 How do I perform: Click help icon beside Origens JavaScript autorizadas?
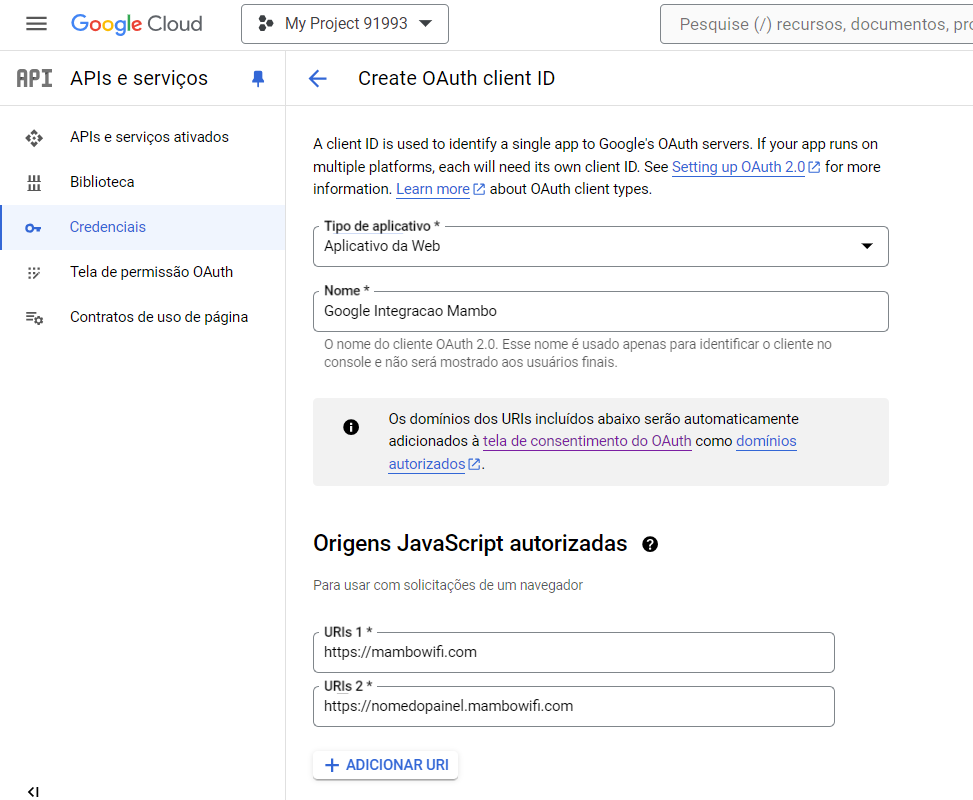pos(650,544)
